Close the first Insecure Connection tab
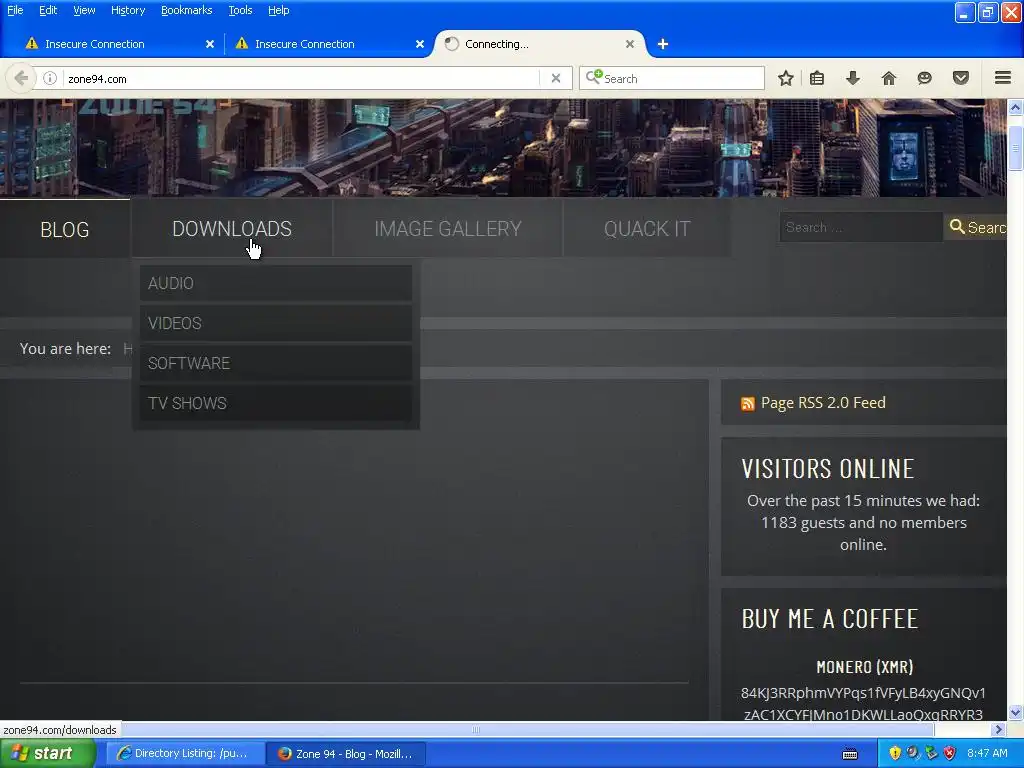Viewport: 1024px width, 768px height. coord(210,44)
